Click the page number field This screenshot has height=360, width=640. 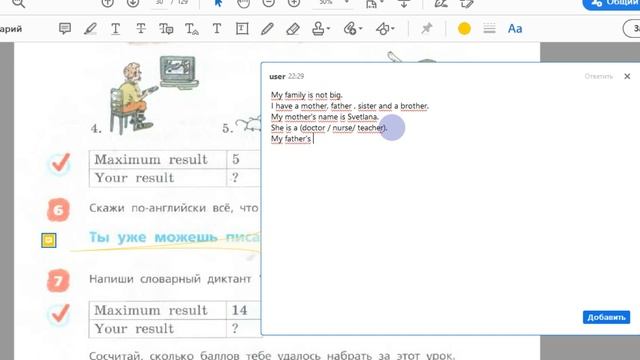pos(160,2)
